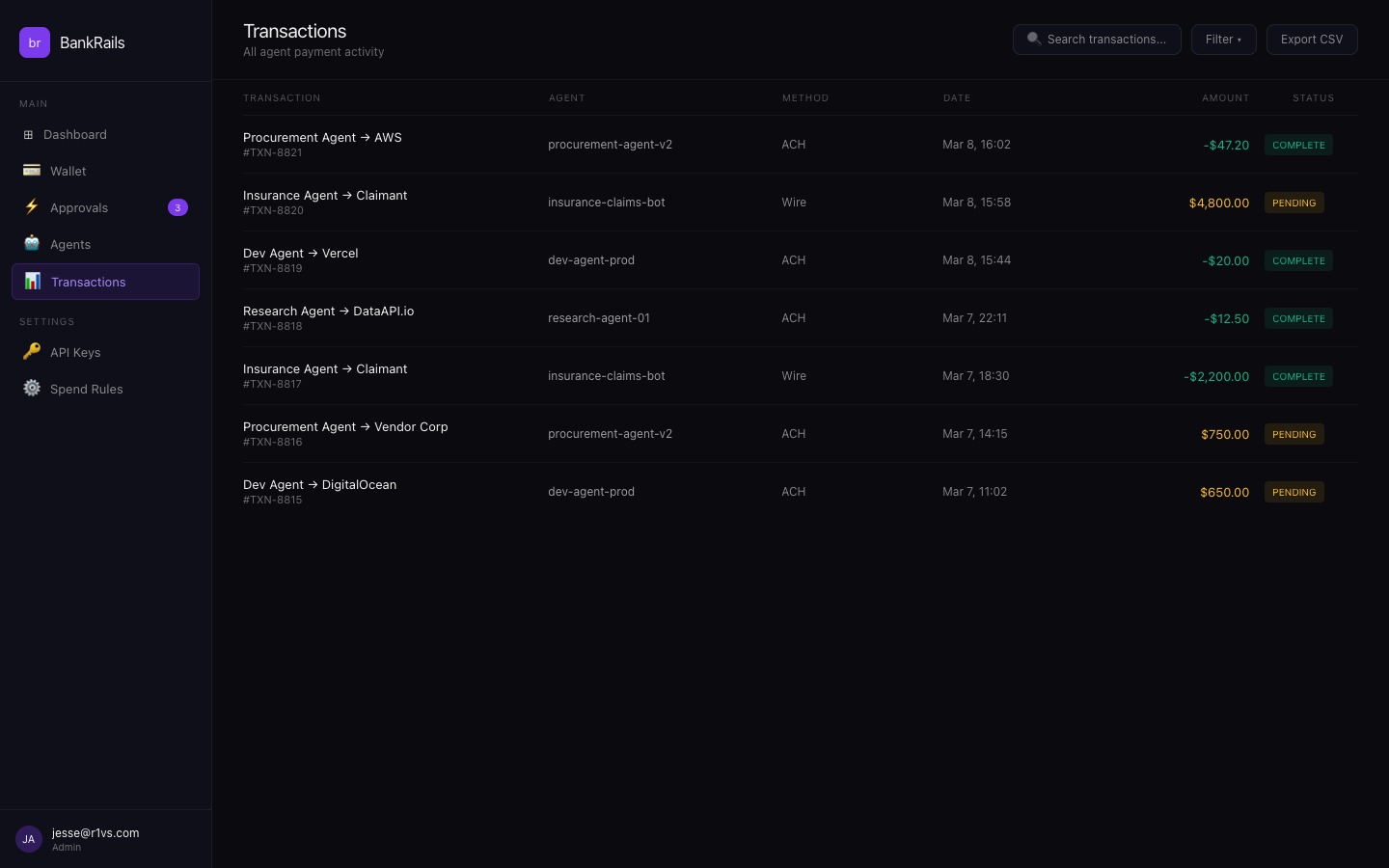
Task: Sort by the Amount column header
Action: (1225, 98)
